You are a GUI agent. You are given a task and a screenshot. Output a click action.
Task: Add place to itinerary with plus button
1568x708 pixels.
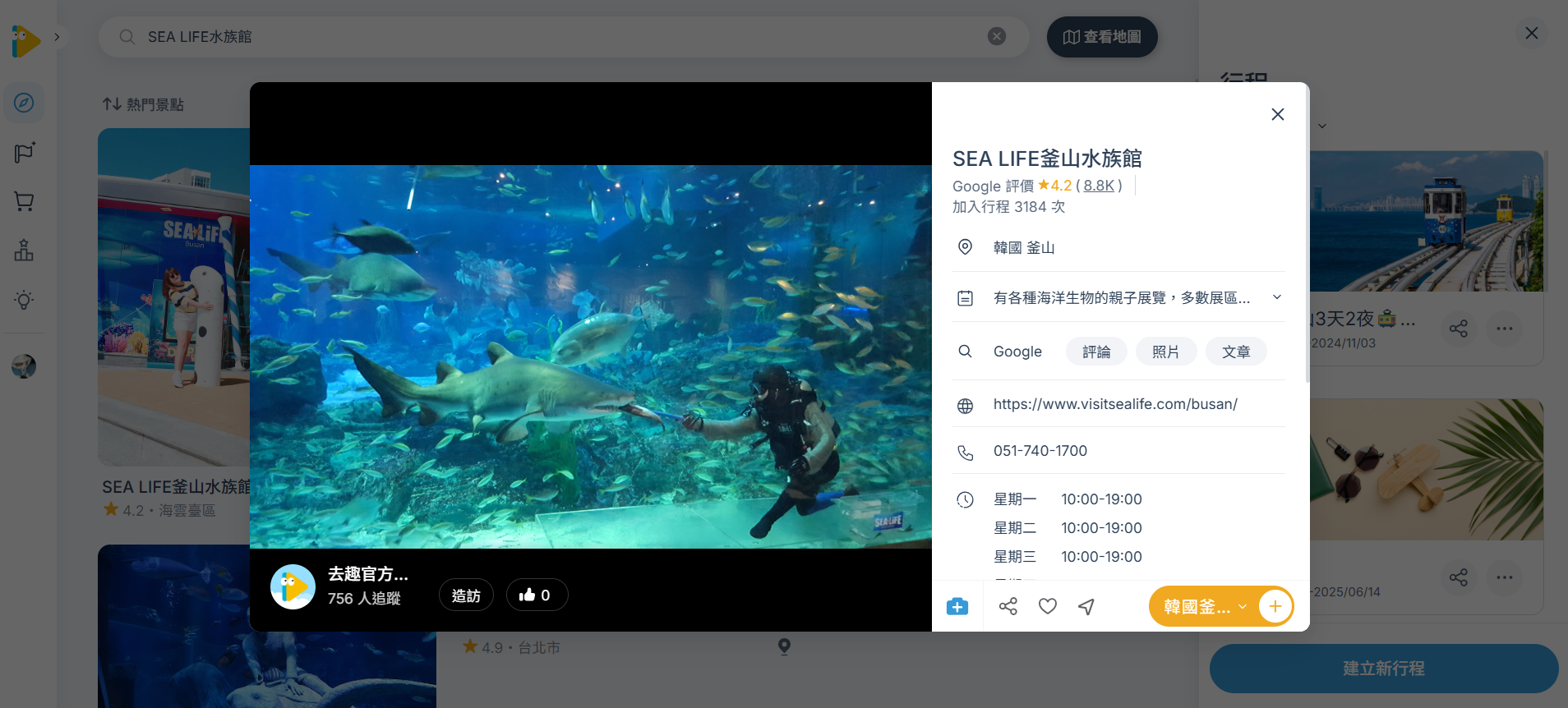pos(1275,607)
